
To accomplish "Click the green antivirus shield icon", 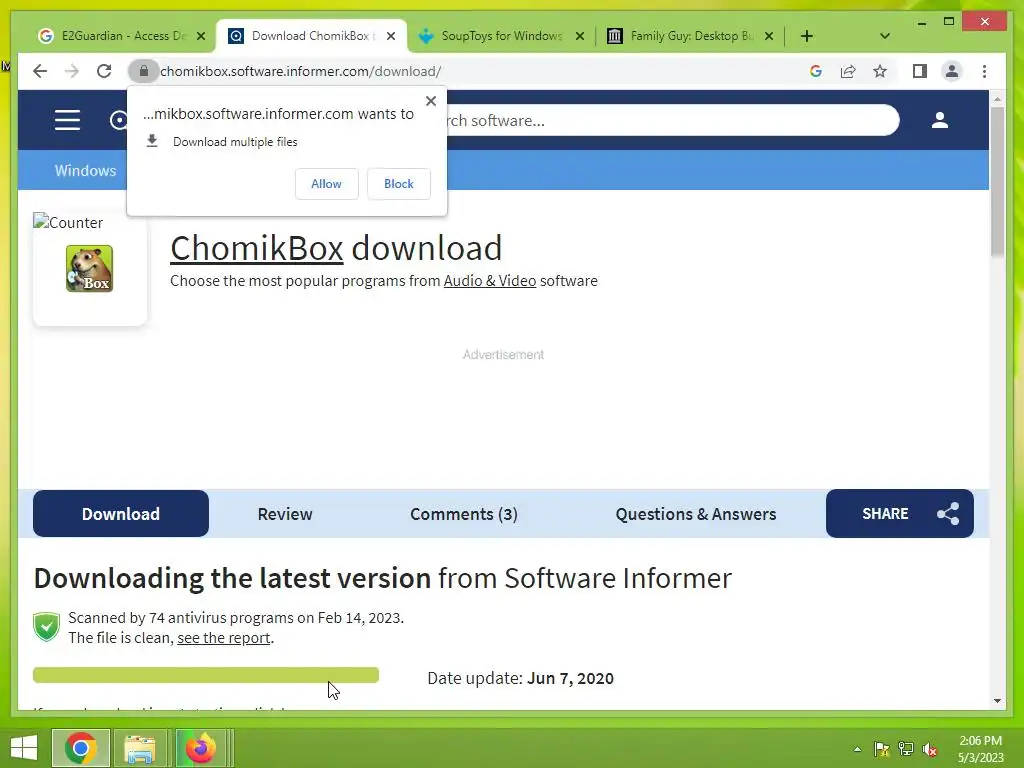I will click(x=46, y=627).
